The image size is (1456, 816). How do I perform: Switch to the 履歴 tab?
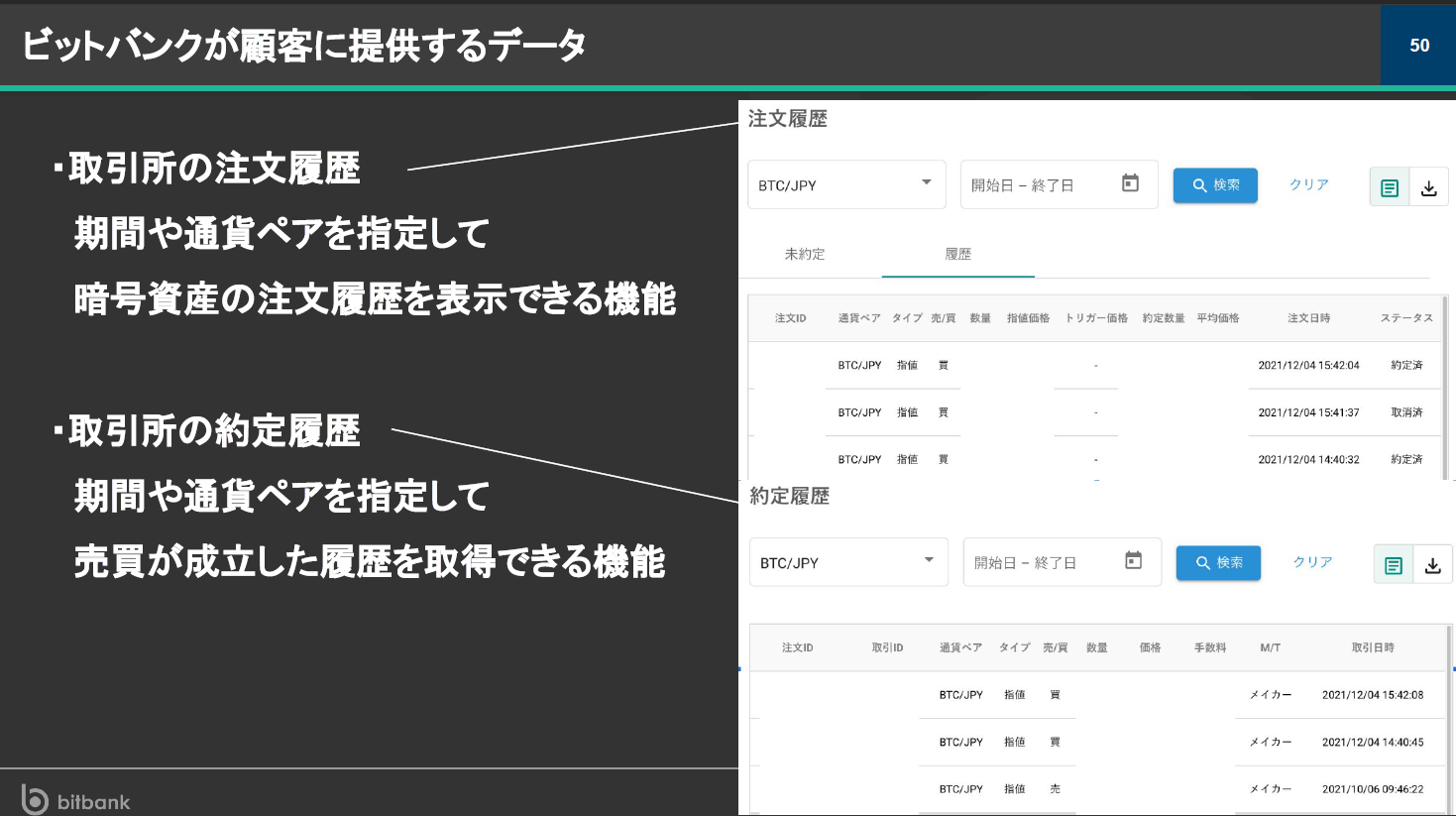tap(958, 255)
